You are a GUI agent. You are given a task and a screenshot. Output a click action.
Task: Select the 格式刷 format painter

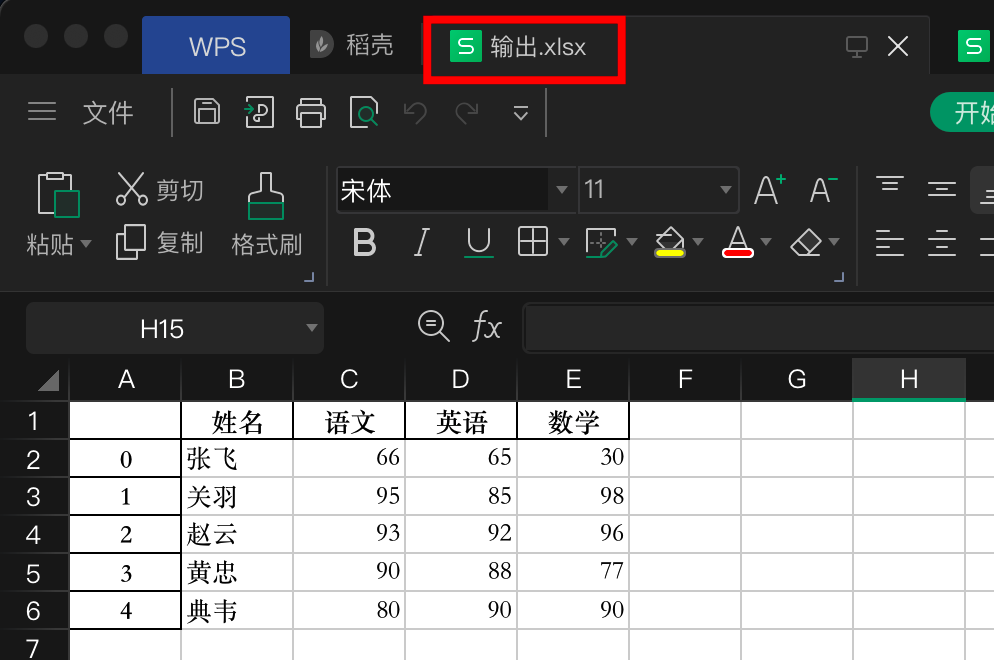pos(266,214)
